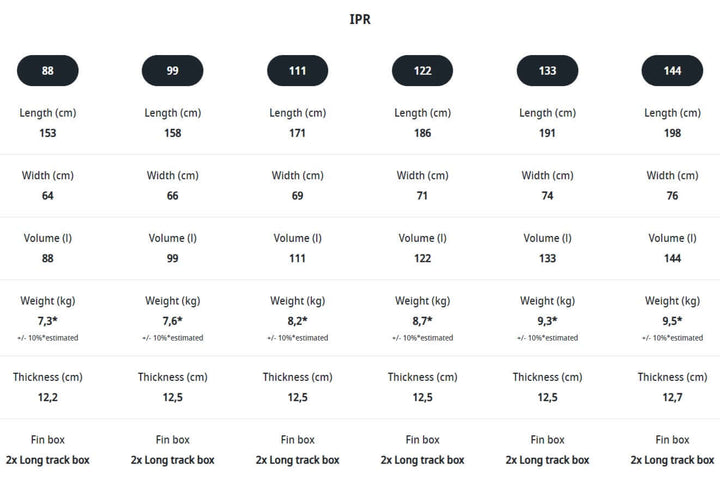Screen dimensions: 720x480
Task: Click the IPR heading title
Action: click(x=360, y=19)
